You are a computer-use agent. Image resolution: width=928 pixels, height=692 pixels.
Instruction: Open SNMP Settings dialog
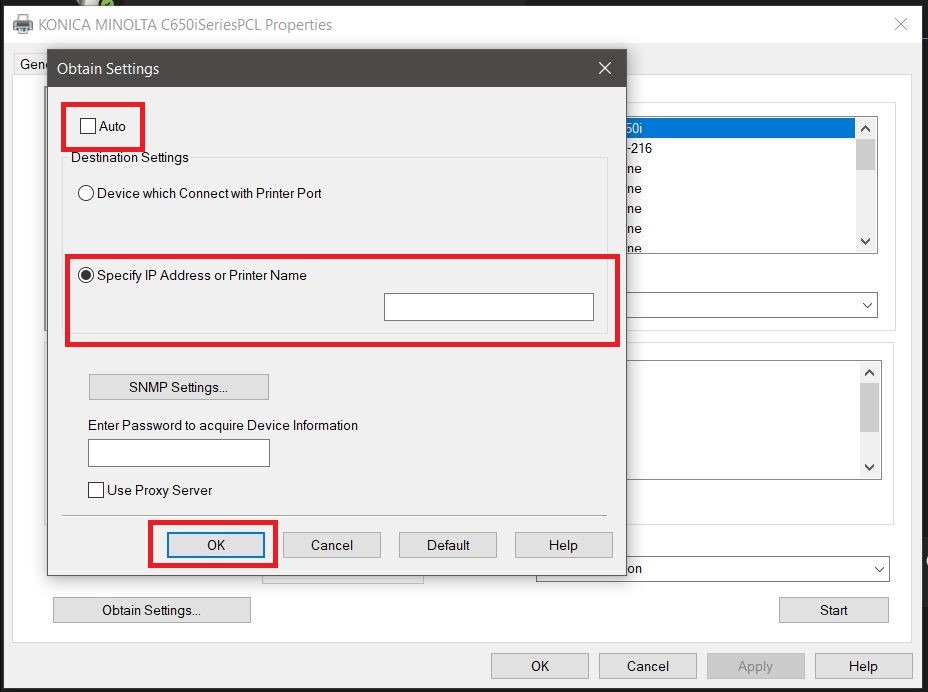(178, 387)
